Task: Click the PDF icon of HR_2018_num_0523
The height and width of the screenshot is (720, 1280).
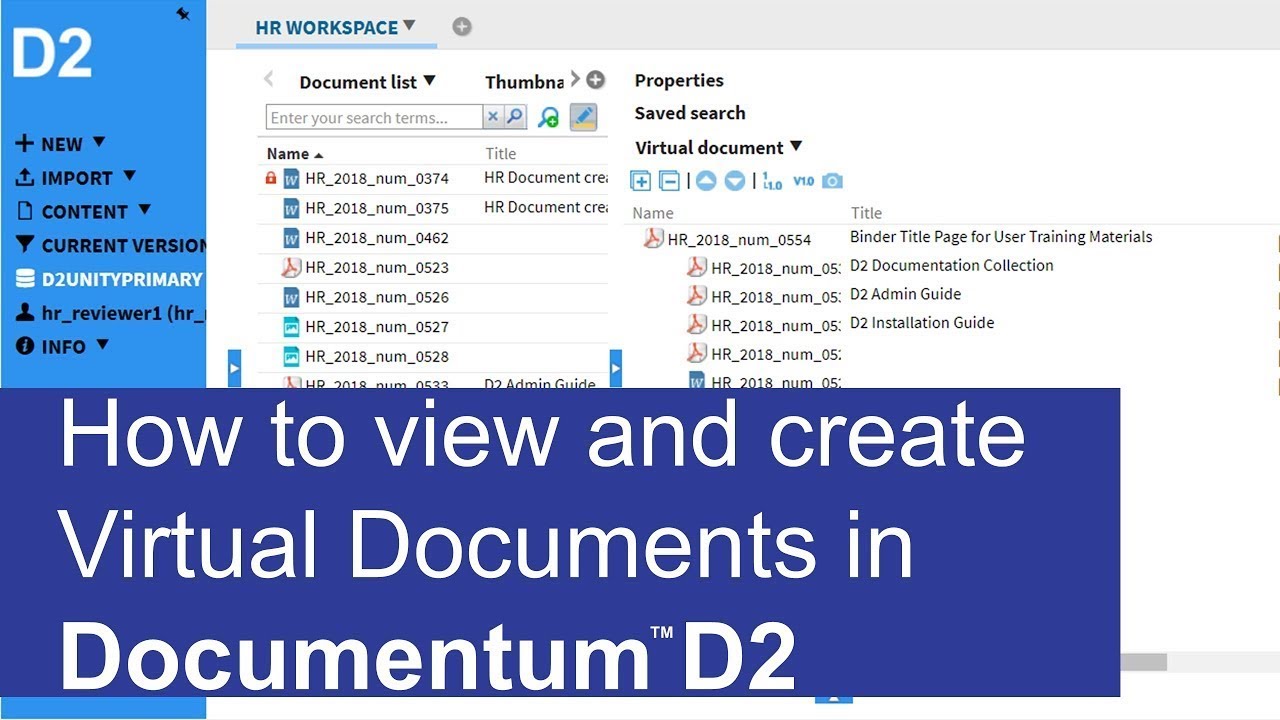Action: 291,267
